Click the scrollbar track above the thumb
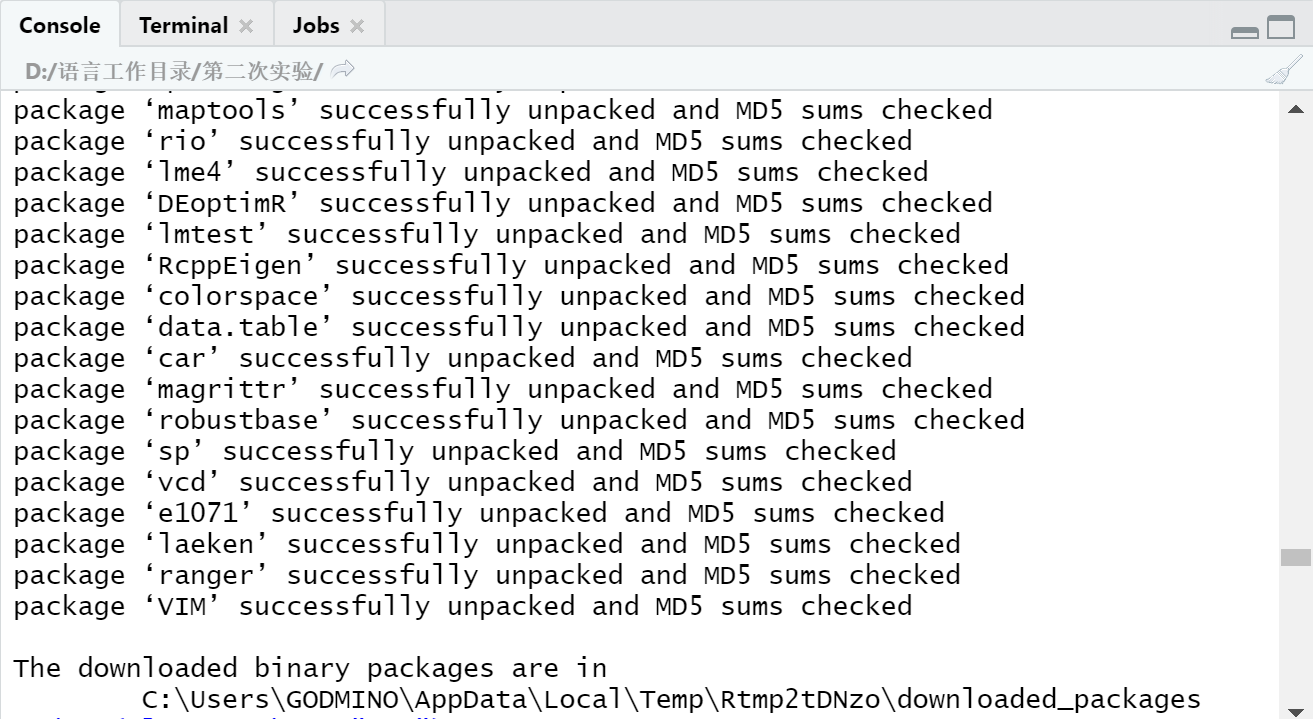Viewport: 1313px width, 719px height. pos(1296,330)
